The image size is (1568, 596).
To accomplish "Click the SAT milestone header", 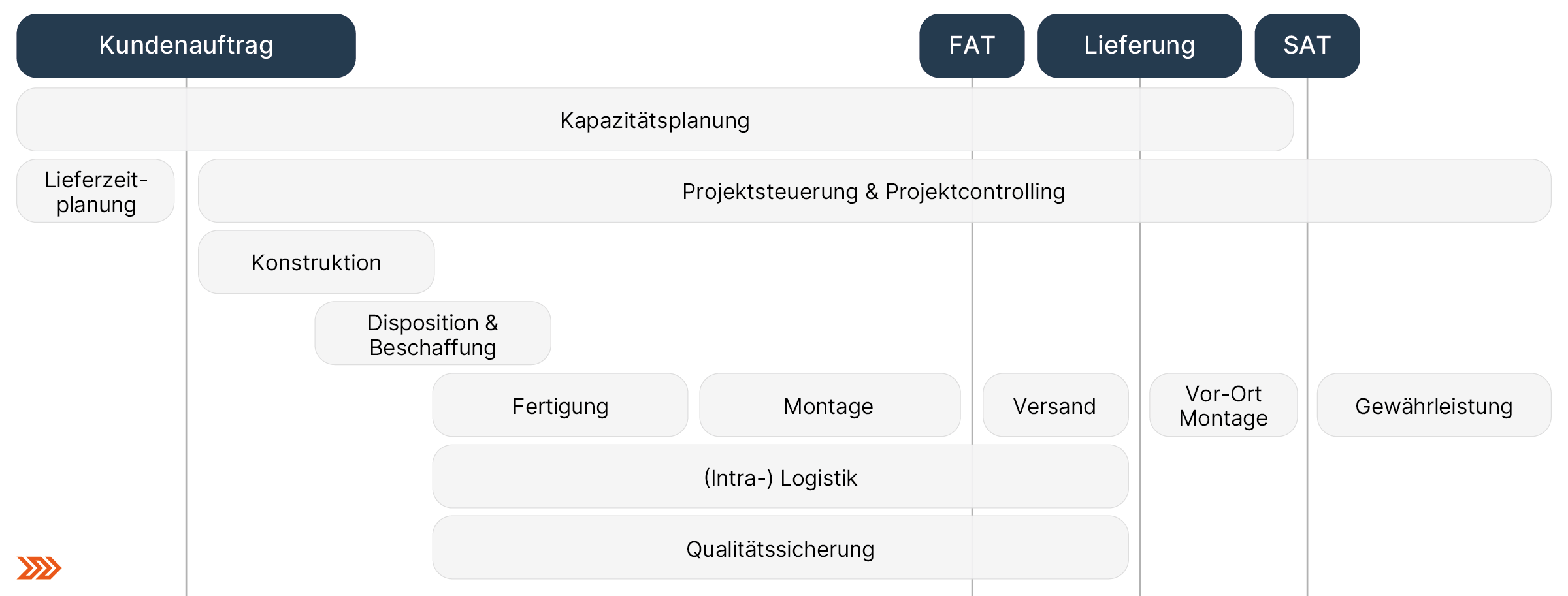I will pos(1307,46).
